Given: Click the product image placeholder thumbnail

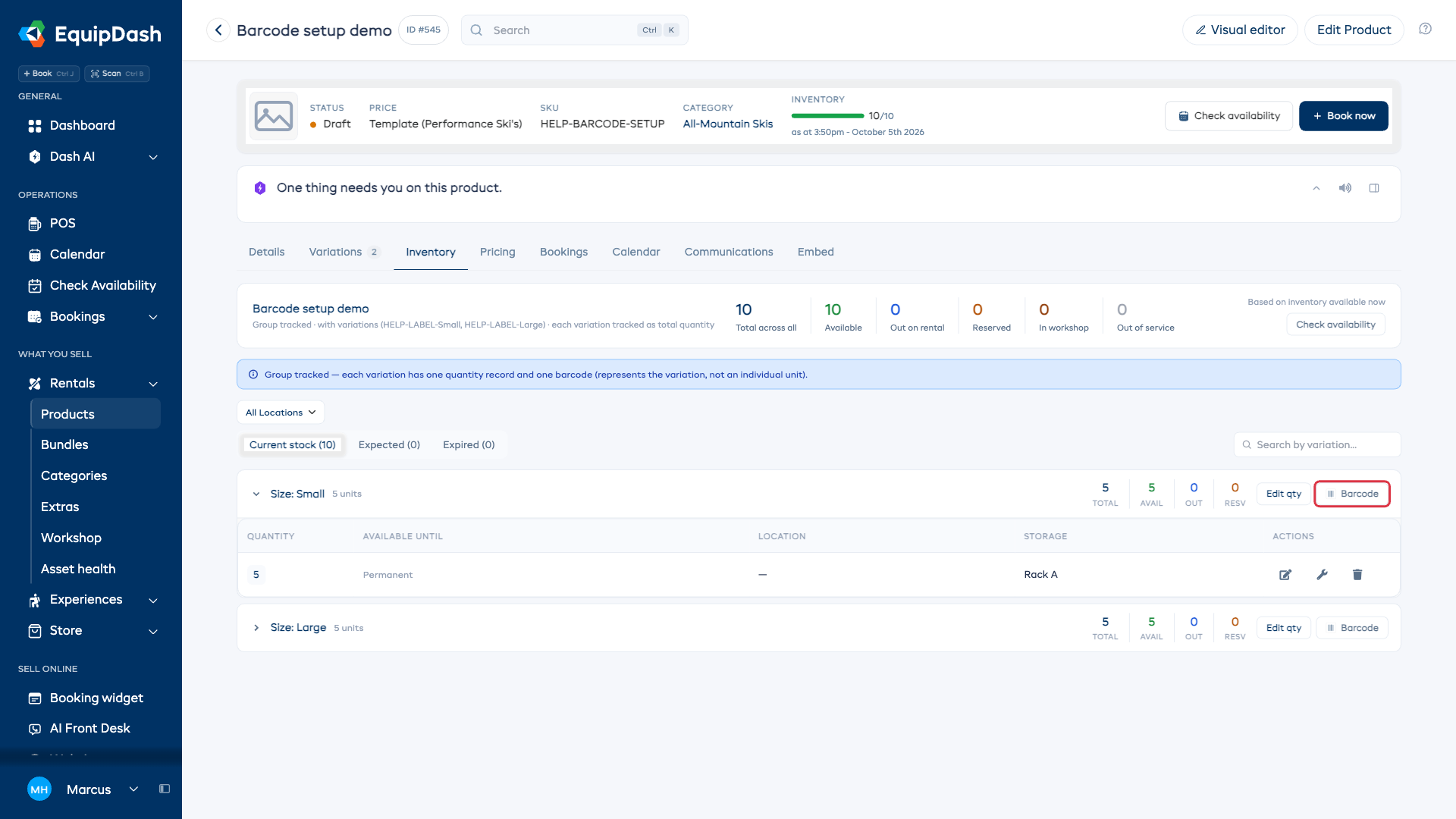Looking at the screenshot, I should click(274, 116).
